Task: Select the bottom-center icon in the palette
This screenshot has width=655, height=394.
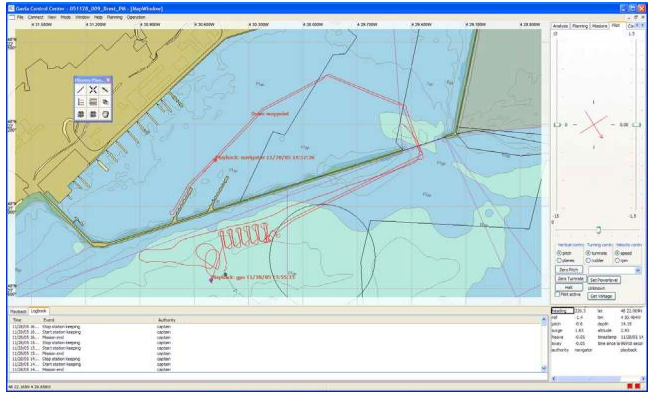Action: (x=93, y=114)
